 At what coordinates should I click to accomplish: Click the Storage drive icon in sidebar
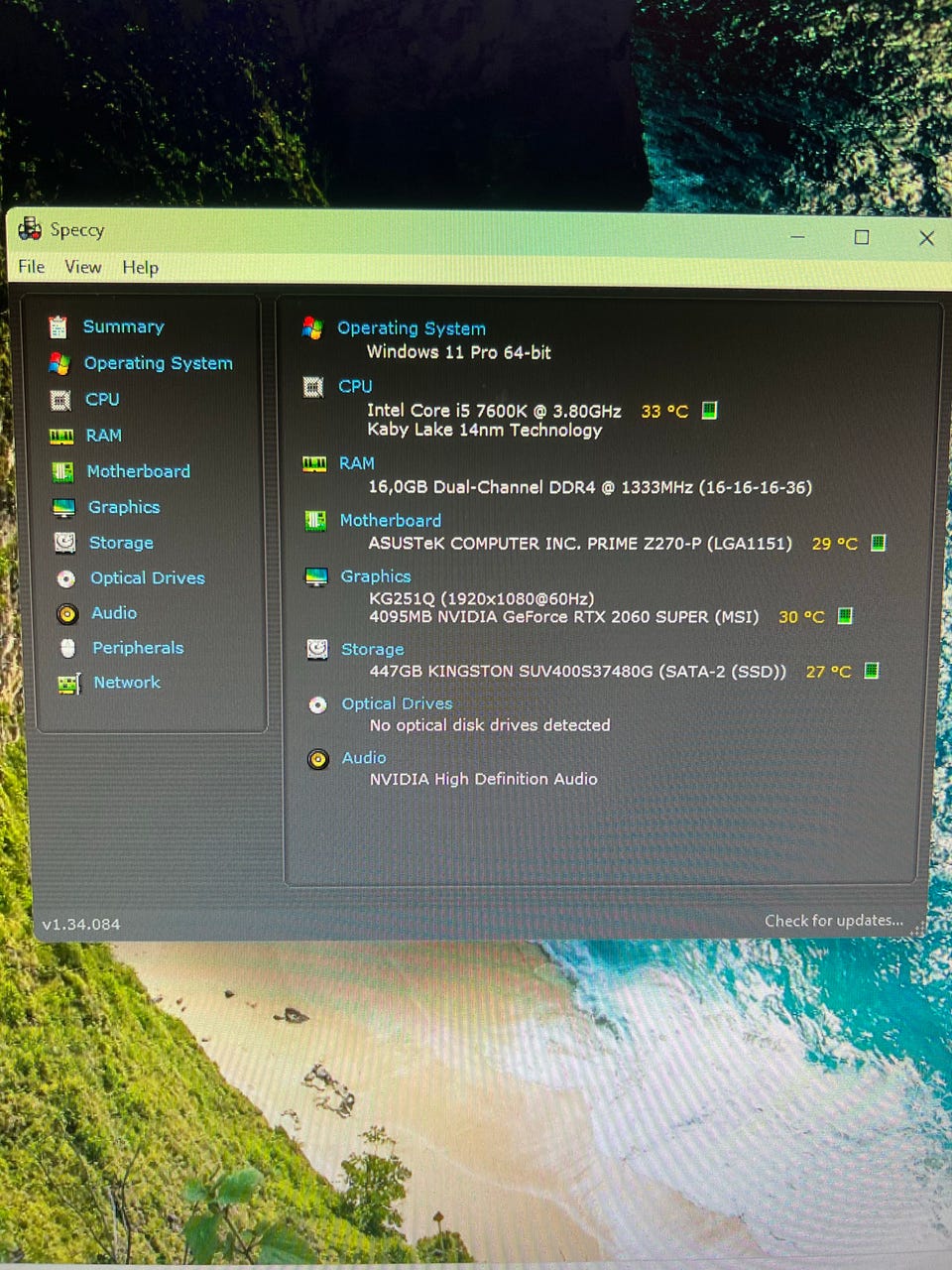point(64,543)
